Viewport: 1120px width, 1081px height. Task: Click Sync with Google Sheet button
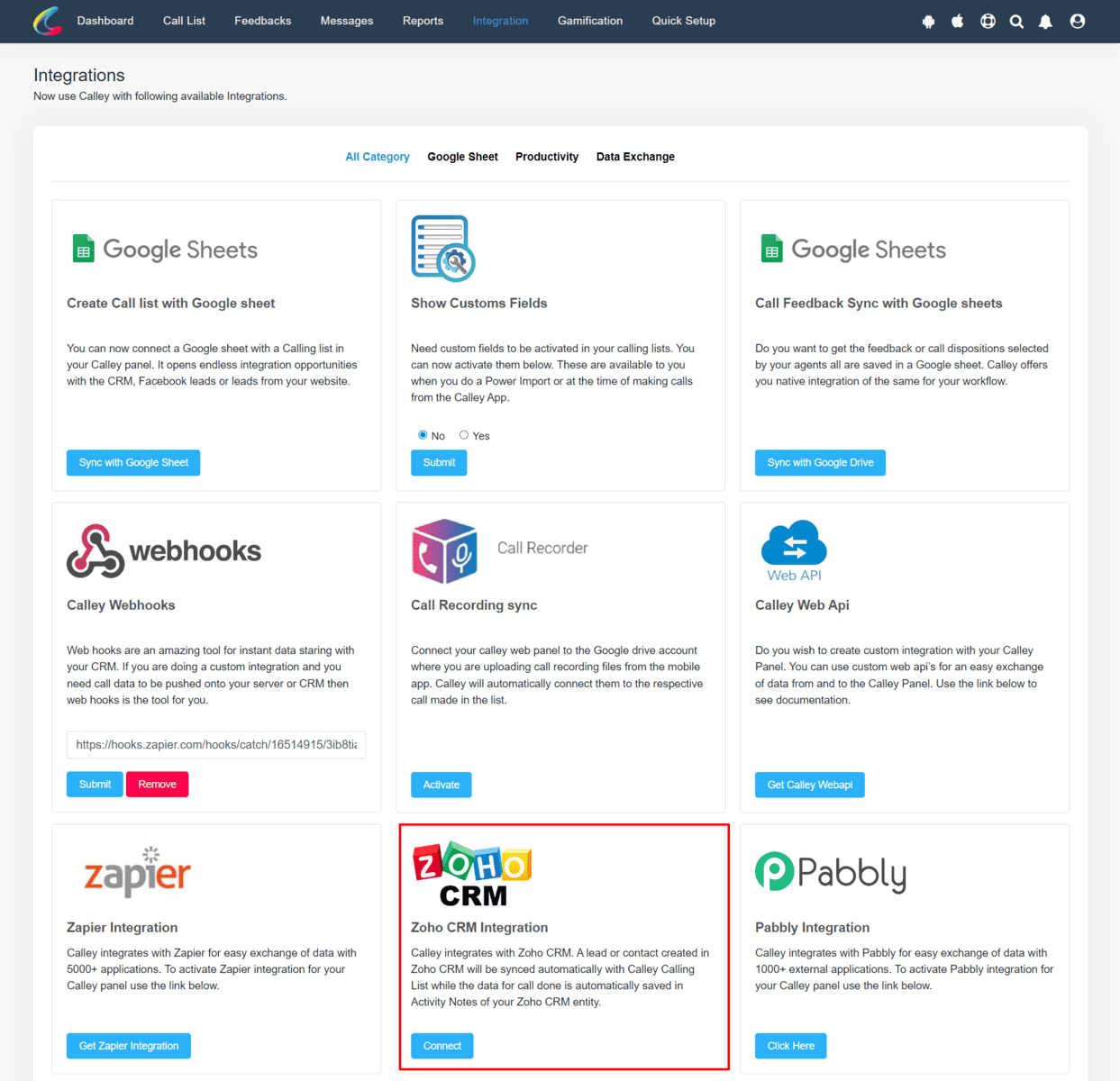tap(133, 462)
